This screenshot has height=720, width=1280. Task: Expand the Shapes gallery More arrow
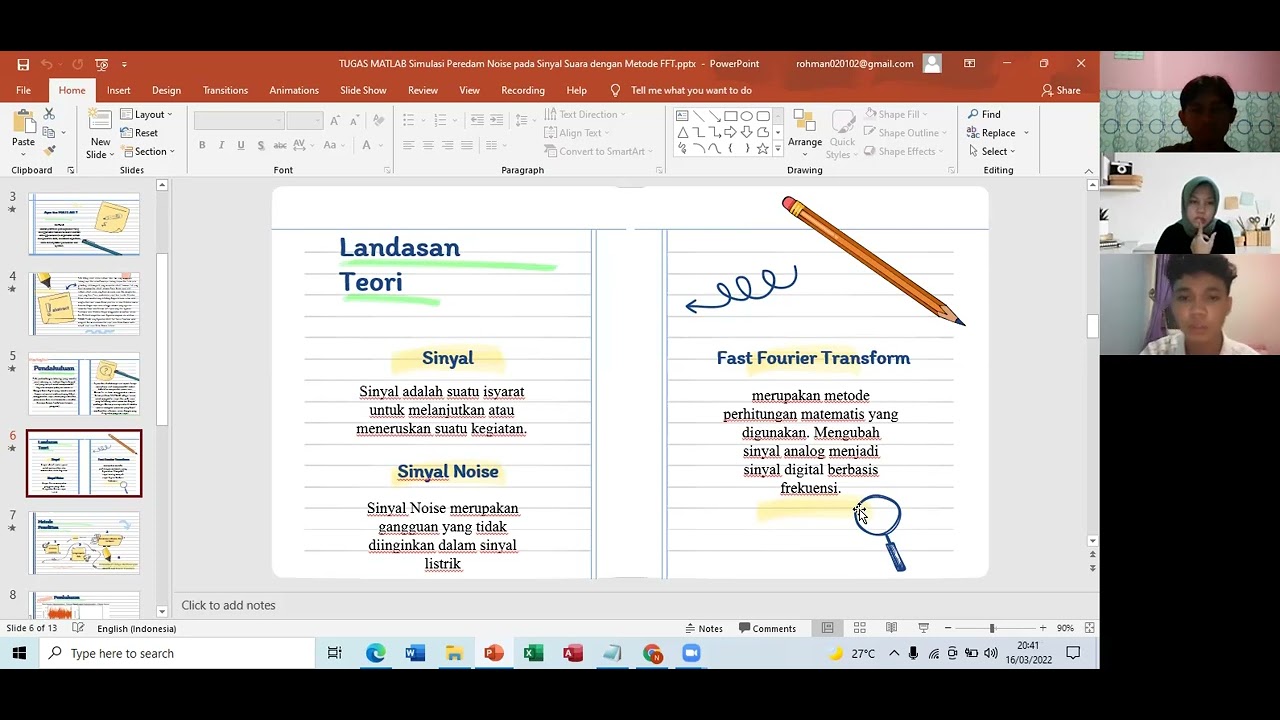coord(778,149)
